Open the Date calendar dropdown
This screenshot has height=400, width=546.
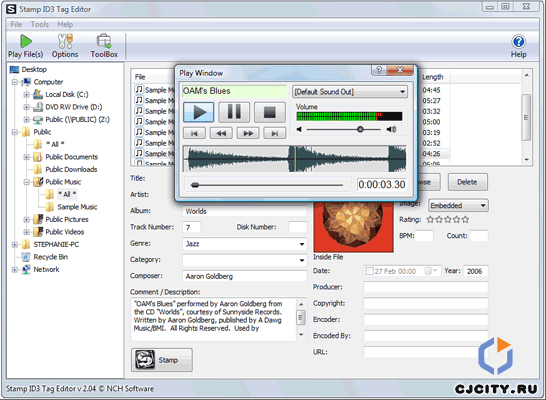coord(431,271)
